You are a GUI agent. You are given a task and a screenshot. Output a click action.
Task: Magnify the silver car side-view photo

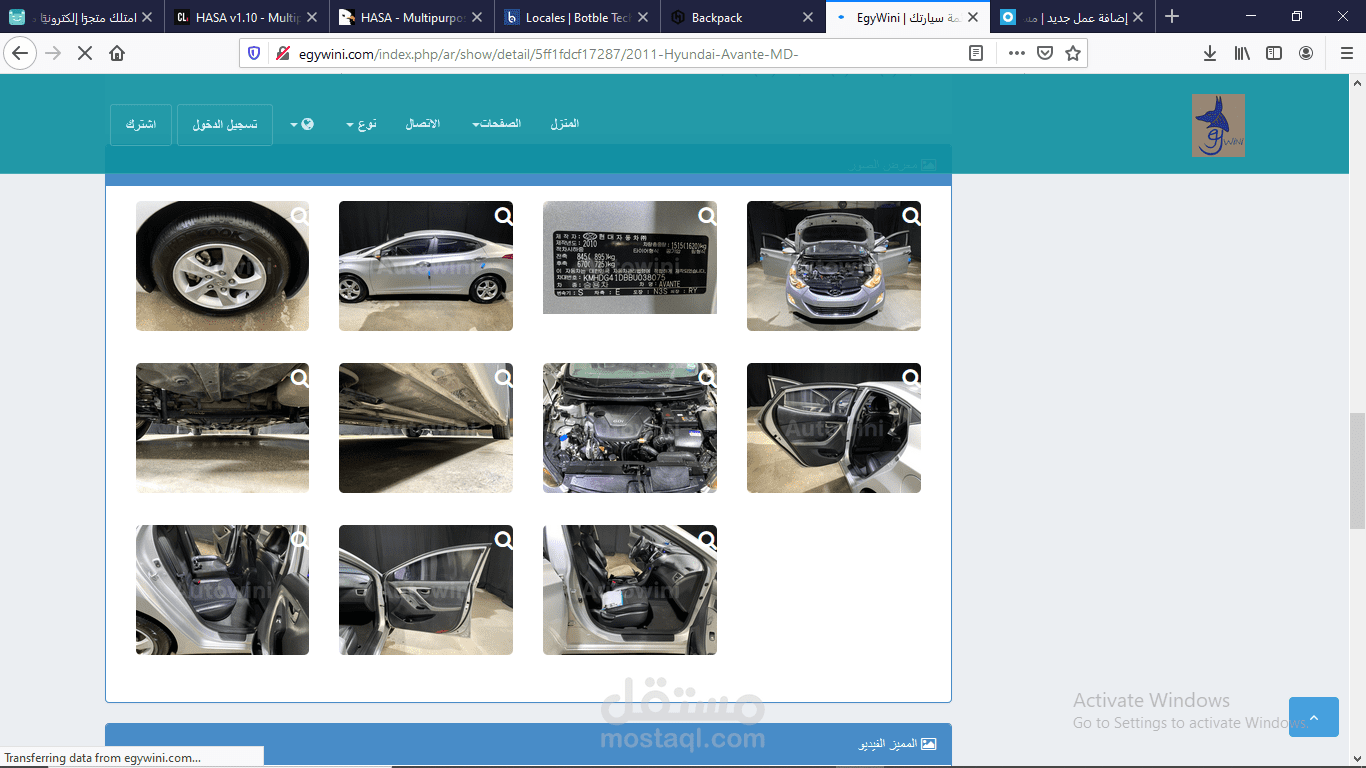(504, 215)
